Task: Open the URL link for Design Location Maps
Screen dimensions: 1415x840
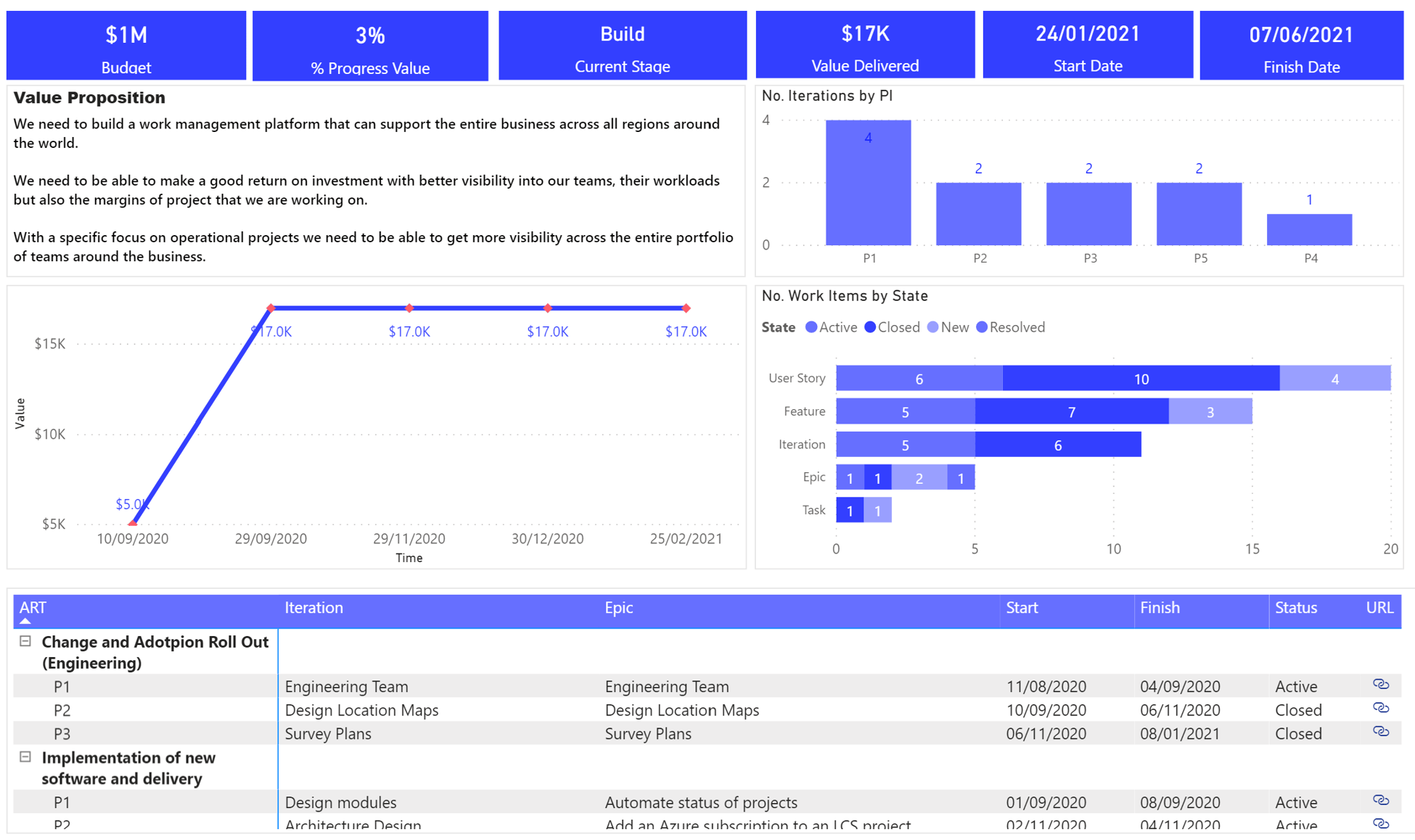Action: pyautogui.click(x=1380, y=709)
